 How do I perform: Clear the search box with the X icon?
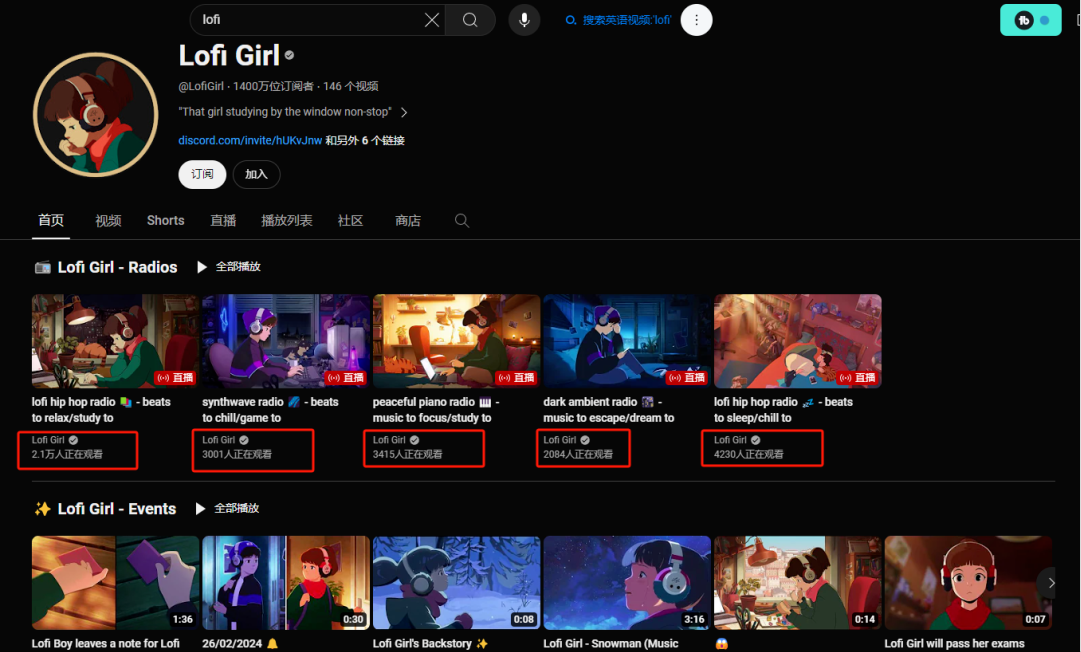click(432, 20)
